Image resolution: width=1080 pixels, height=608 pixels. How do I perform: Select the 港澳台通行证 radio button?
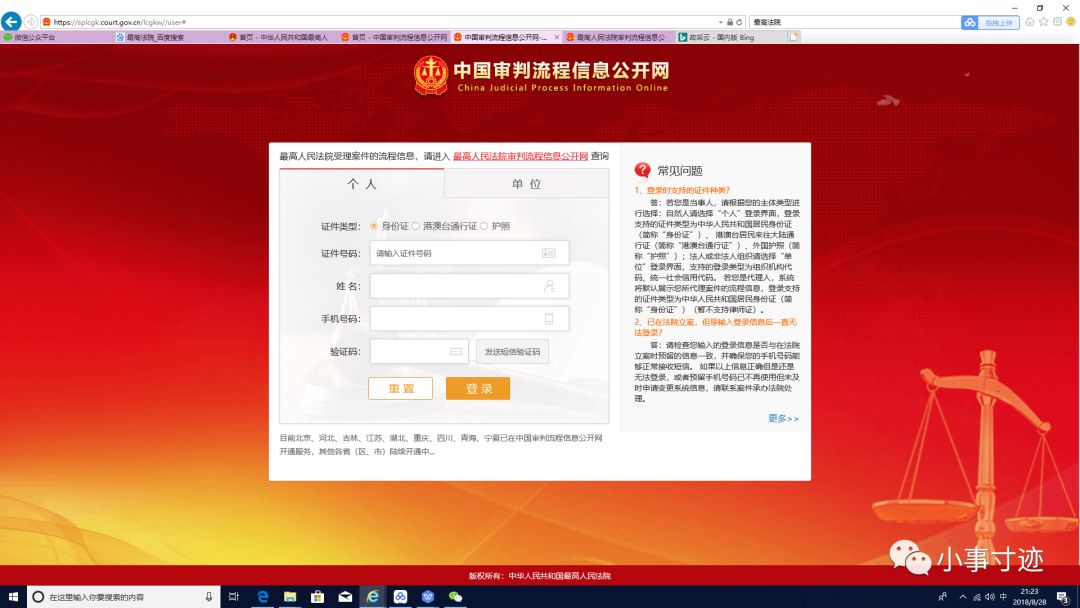(415, 226)
